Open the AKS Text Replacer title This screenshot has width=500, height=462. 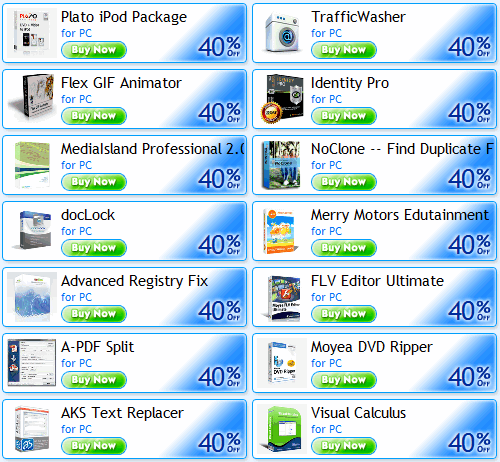(x=122, y=413)
